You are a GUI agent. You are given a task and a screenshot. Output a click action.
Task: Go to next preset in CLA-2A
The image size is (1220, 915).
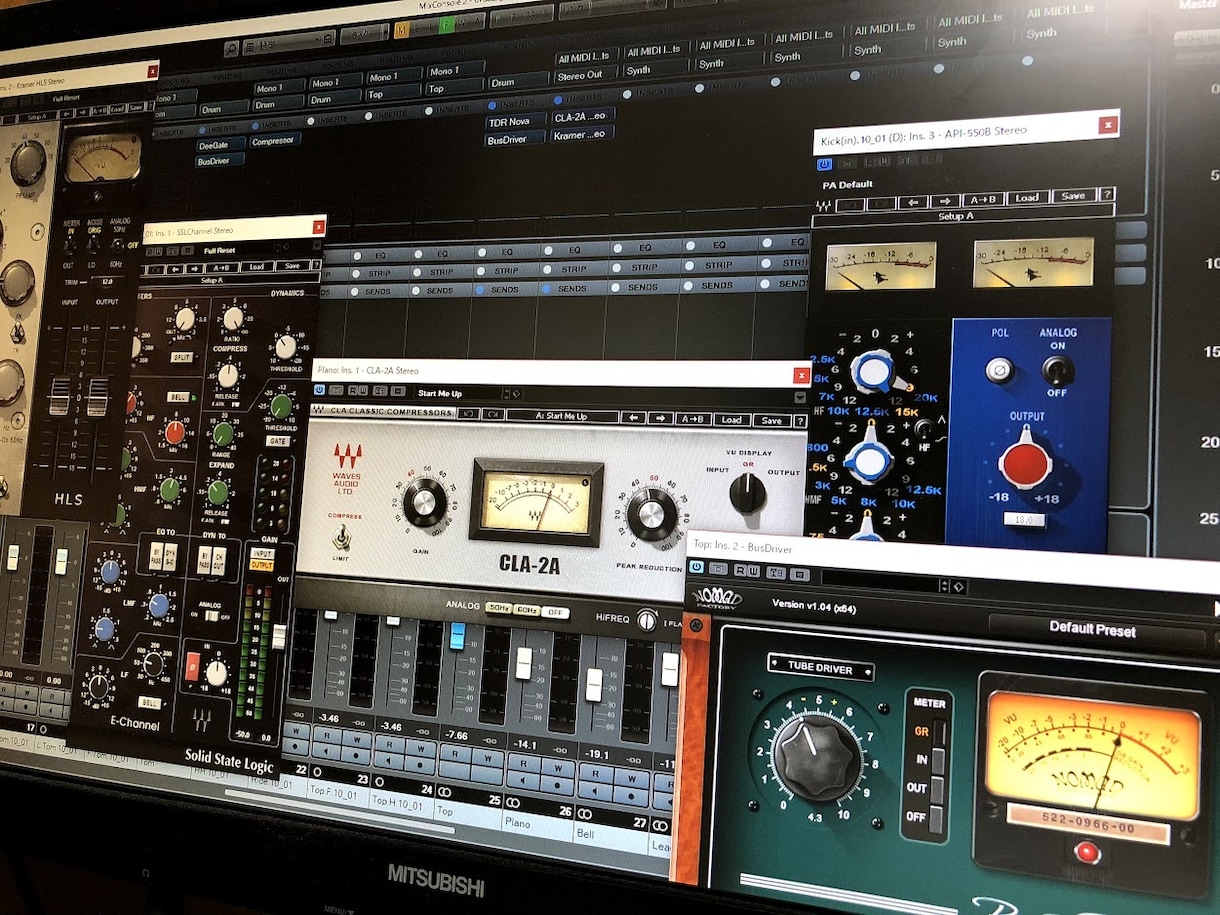point(659,419)
